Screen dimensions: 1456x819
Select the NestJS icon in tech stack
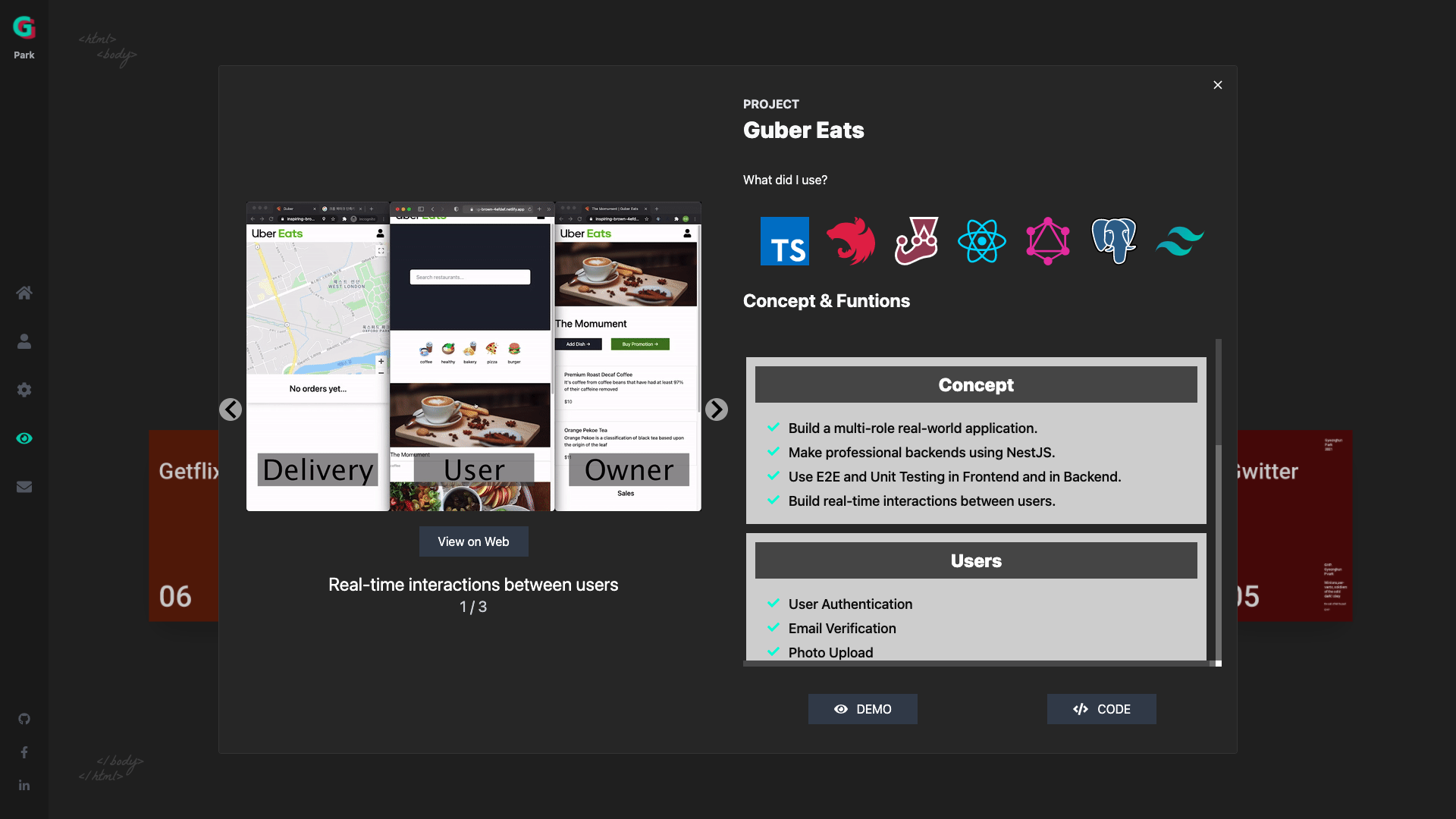click(851, 240)
